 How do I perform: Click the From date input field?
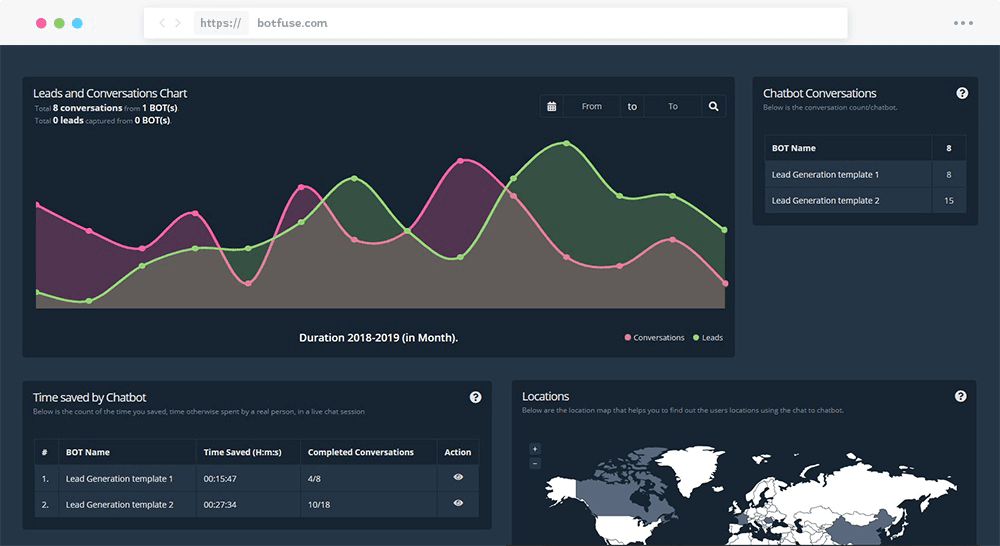pos(592,106)
